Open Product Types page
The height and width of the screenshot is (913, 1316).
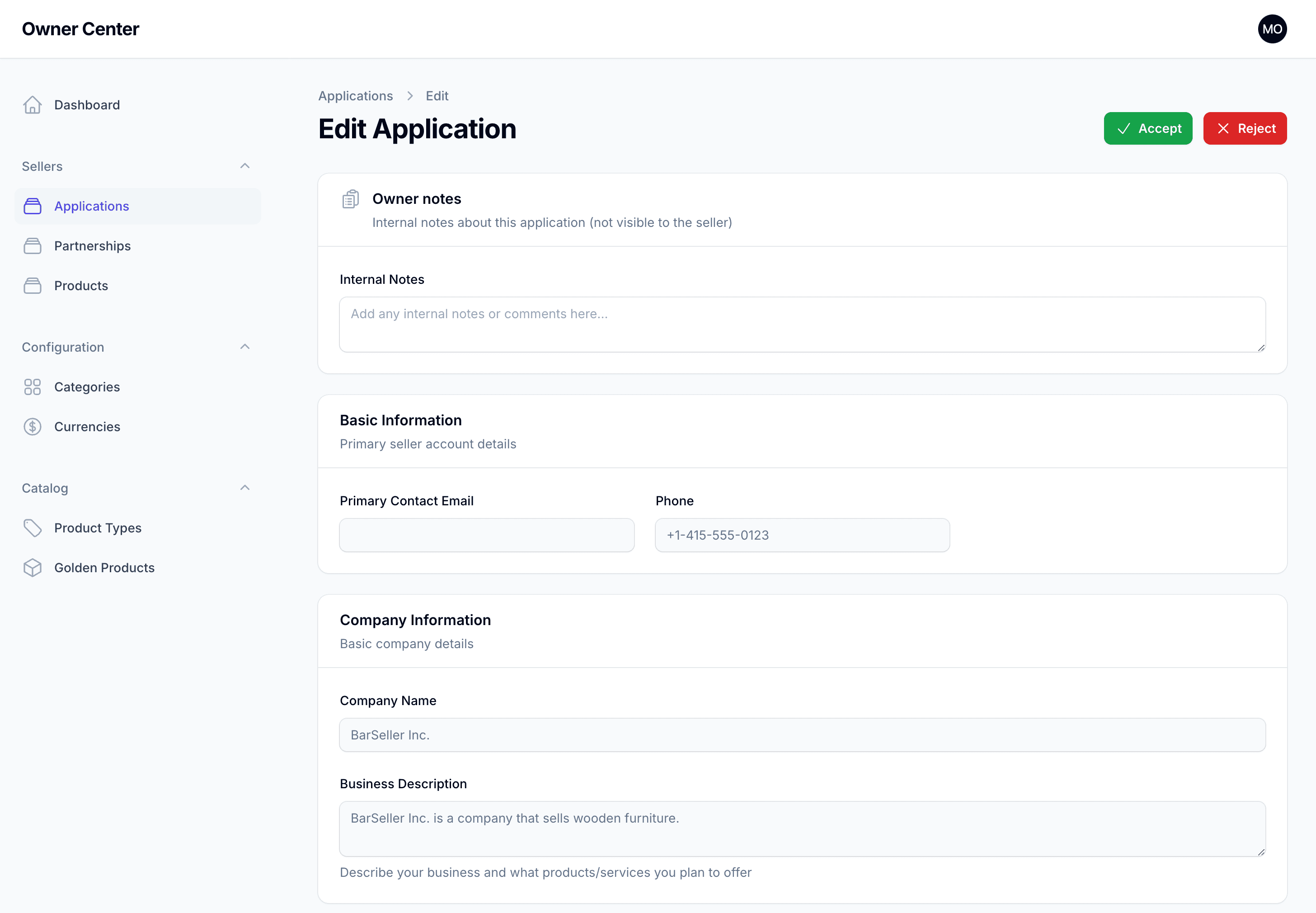[138, 528]
